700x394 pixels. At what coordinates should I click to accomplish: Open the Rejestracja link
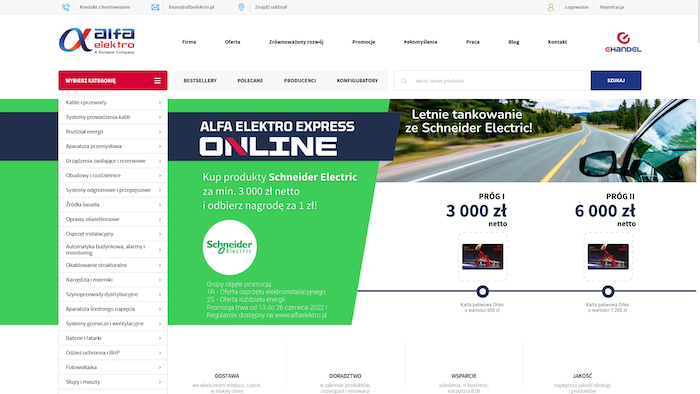point(612,7)
